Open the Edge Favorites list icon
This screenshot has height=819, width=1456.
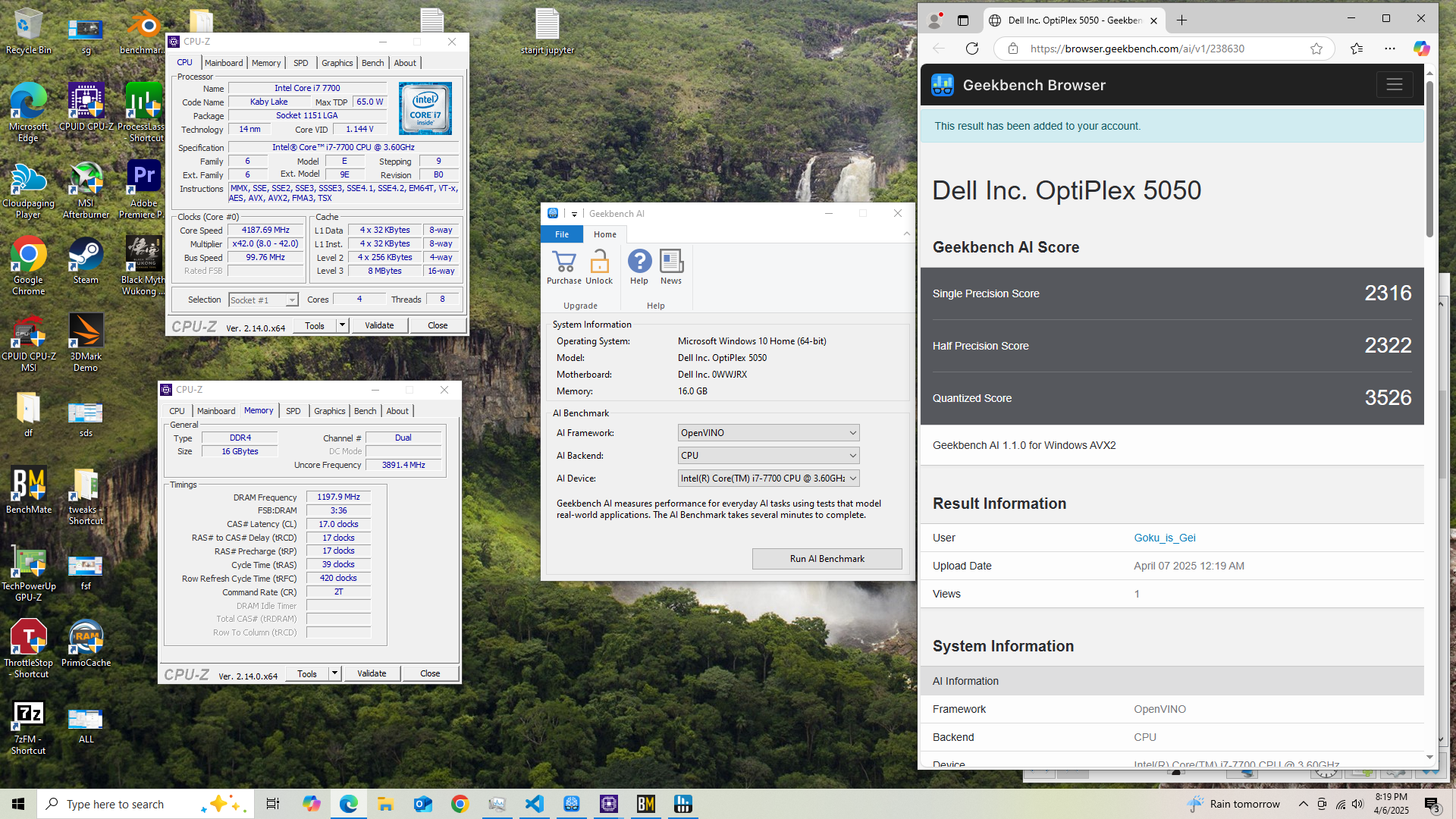1357,49
